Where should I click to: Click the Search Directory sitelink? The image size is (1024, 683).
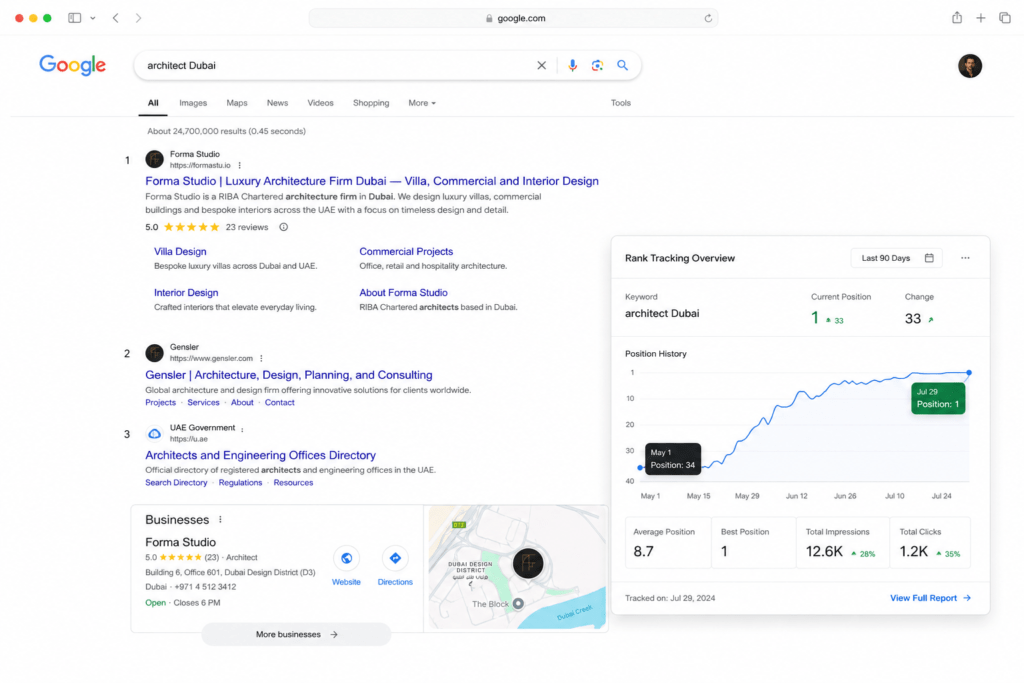tap(176, 483)
